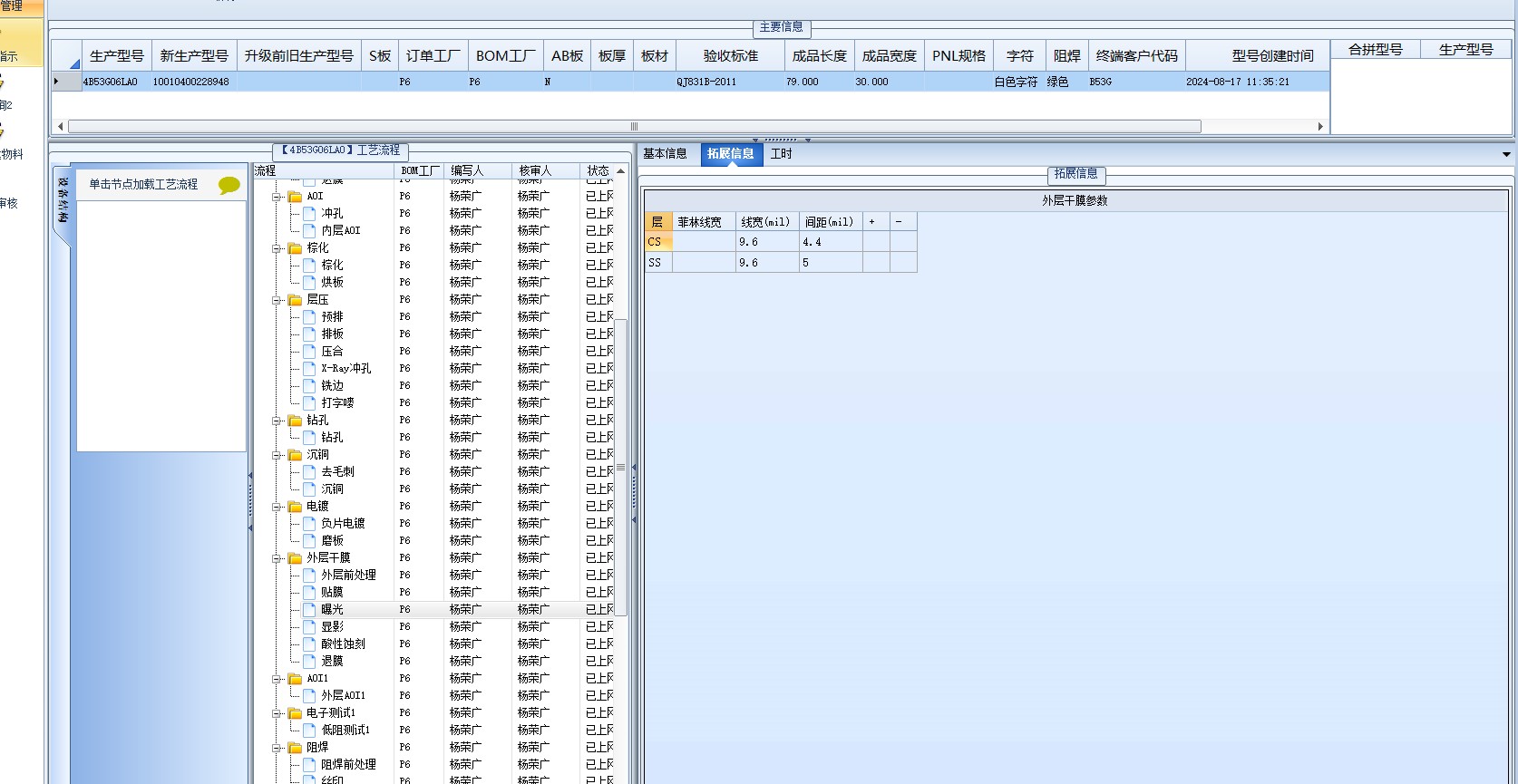Screen dimensions: 1518x784
Task: Click the − column header in parameter table
Action: [903, 221]
